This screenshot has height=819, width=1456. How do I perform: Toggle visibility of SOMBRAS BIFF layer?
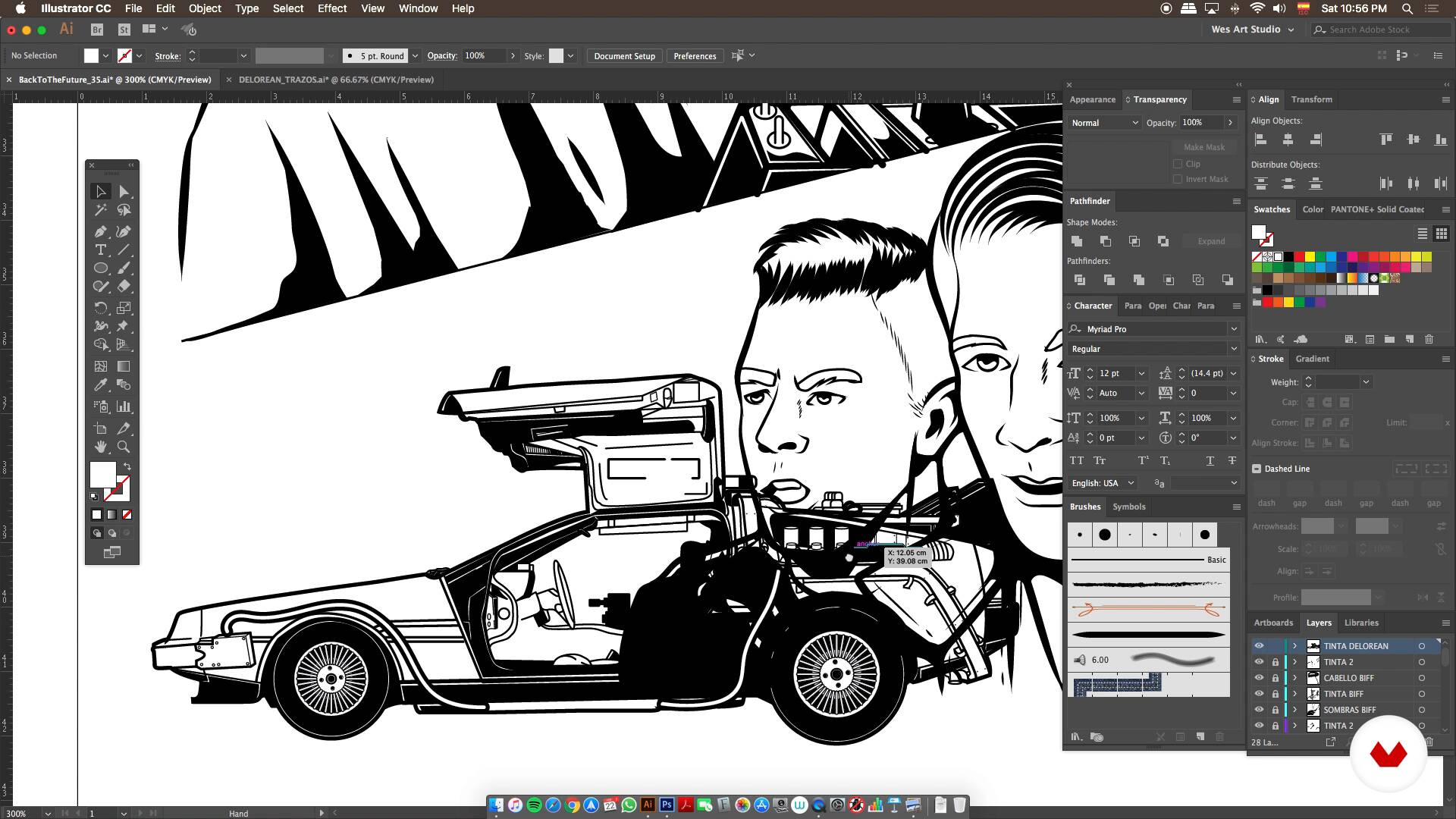[x=1259, y=710]
